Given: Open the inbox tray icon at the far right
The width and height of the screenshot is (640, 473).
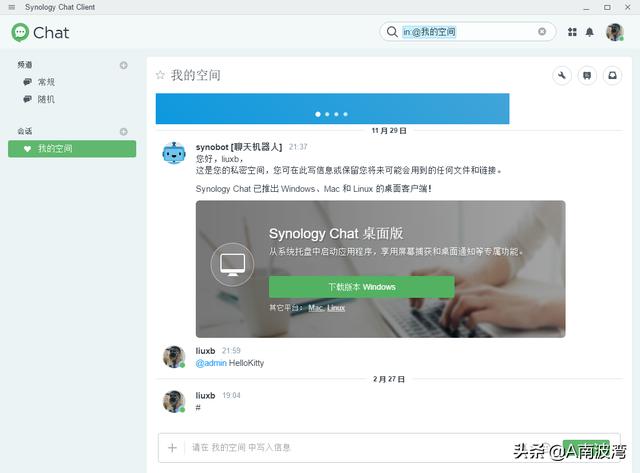Looking at the screenshot, I should [x=612, y=76].
